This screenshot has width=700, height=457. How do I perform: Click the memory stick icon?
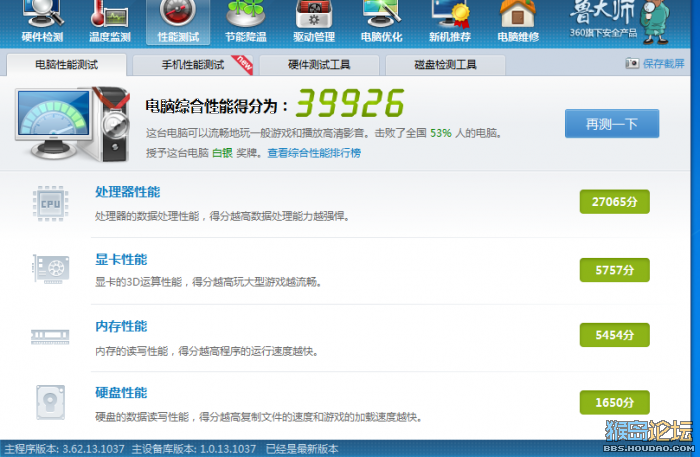tap(50, 337)
